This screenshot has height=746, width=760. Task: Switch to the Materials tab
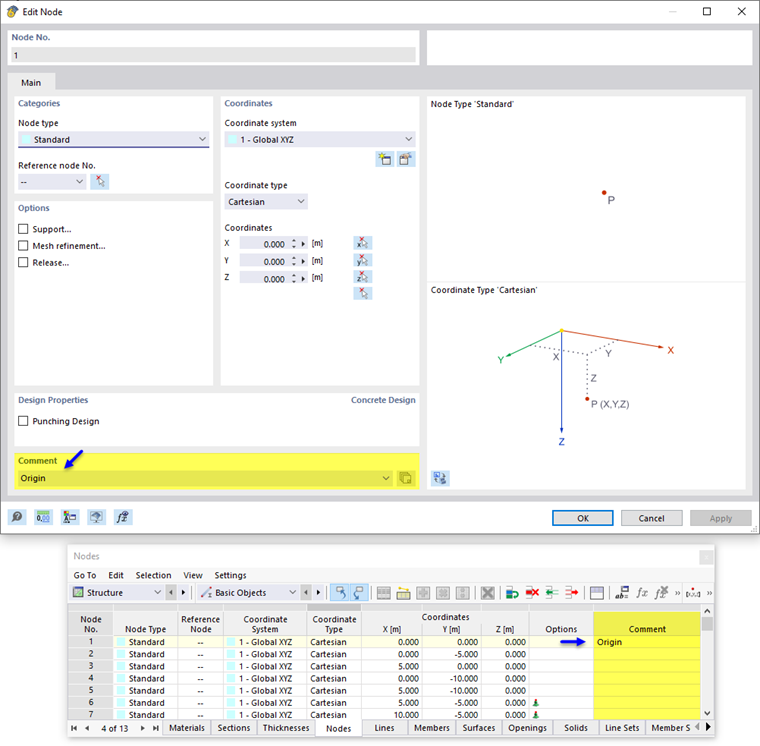tap(187, 728)
